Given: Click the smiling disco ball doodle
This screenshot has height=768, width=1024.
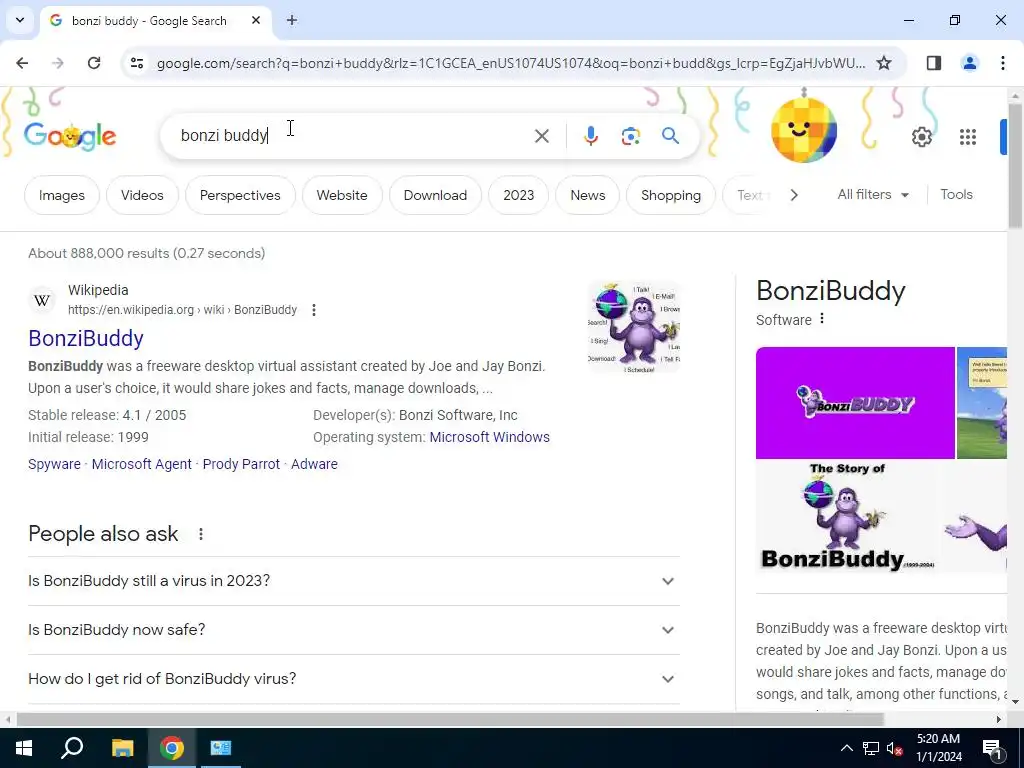Looking at the screenshot, I should pyautogui.click(x=803, y=130).
